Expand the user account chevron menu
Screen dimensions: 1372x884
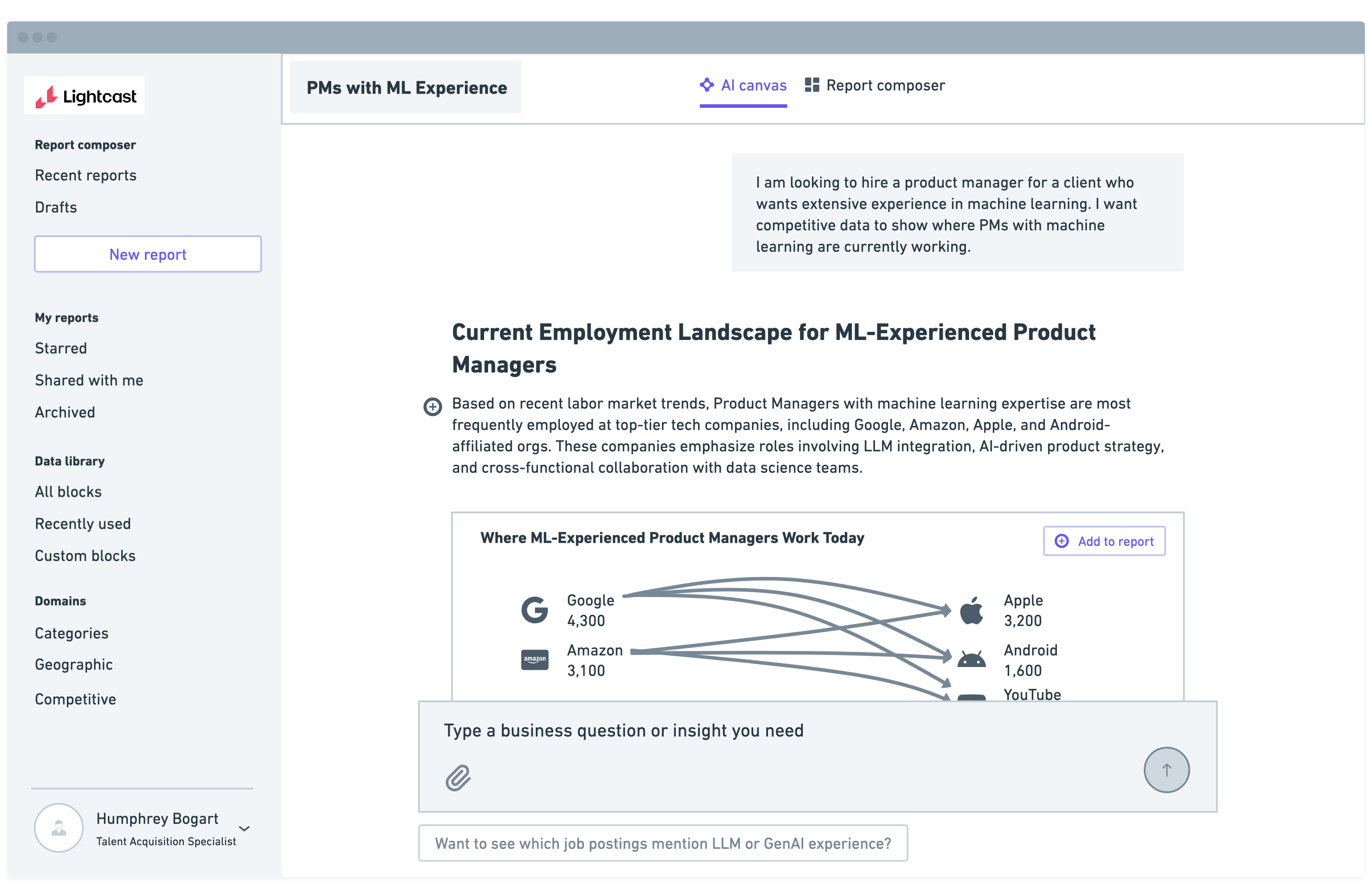(244, 828)
